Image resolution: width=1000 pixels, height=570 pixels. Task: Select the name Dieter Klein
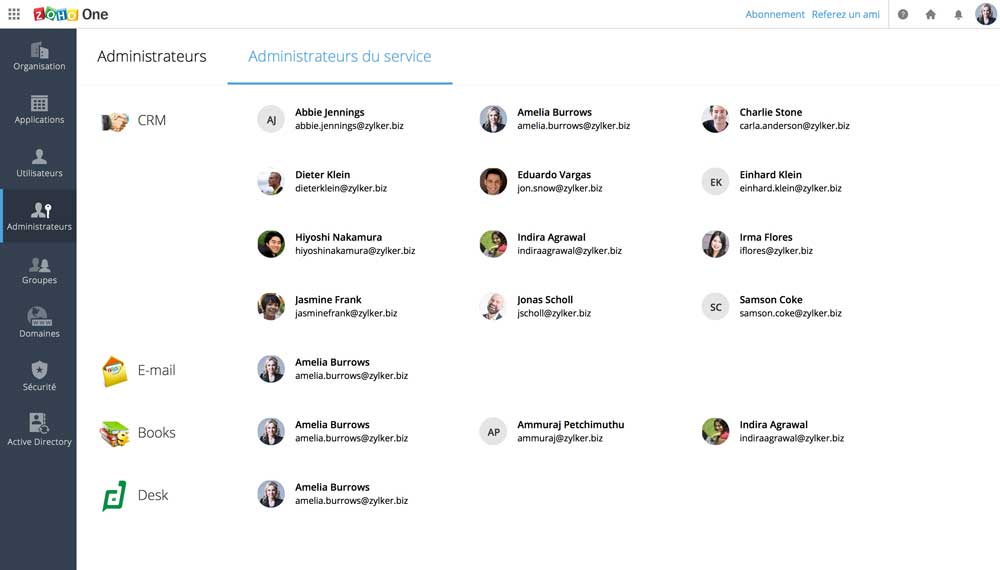click(x=322, y=175)
